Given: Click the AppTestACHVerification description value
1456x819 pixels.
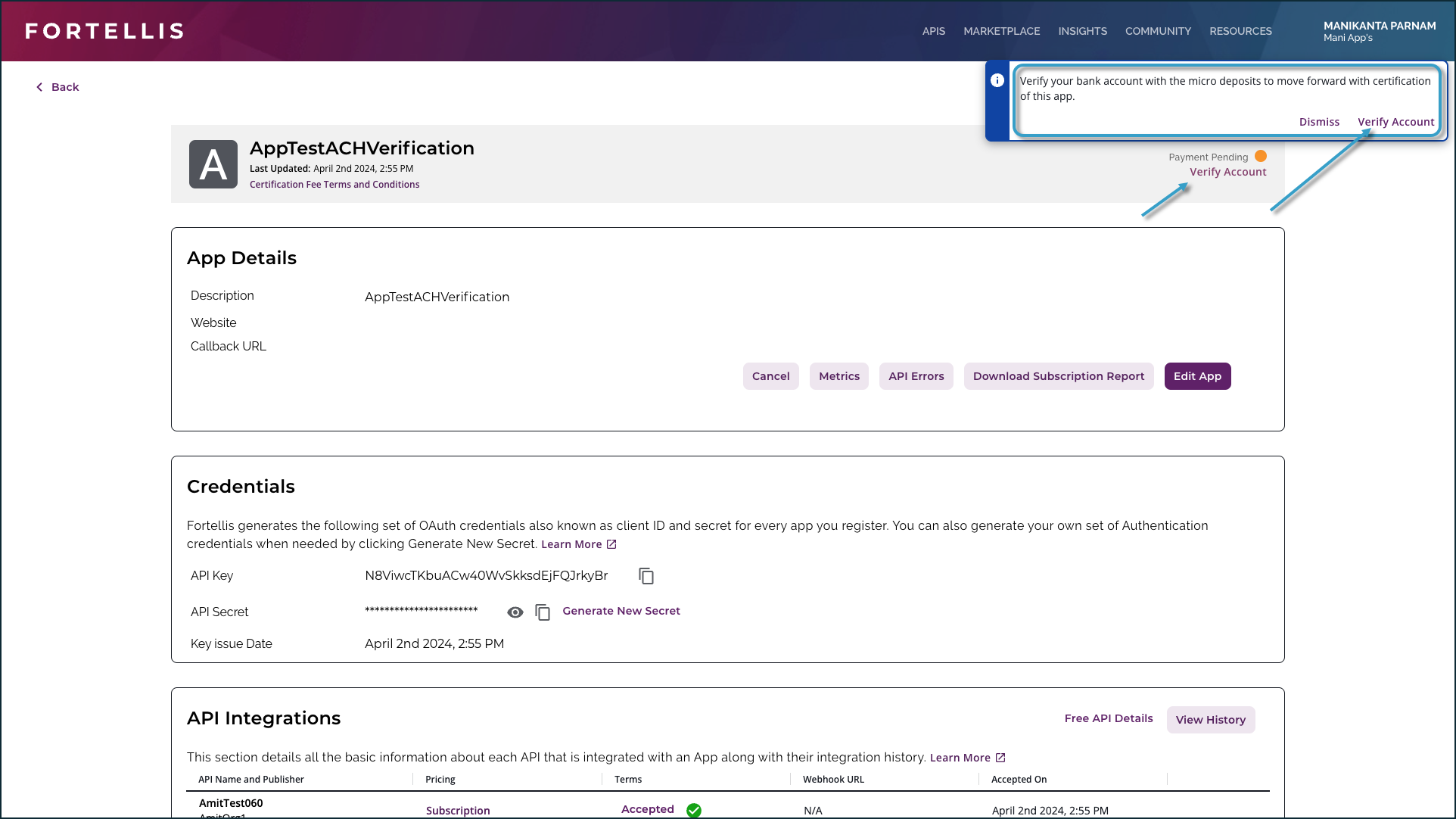Looking at the screenshot, I should tap(437, 297).
